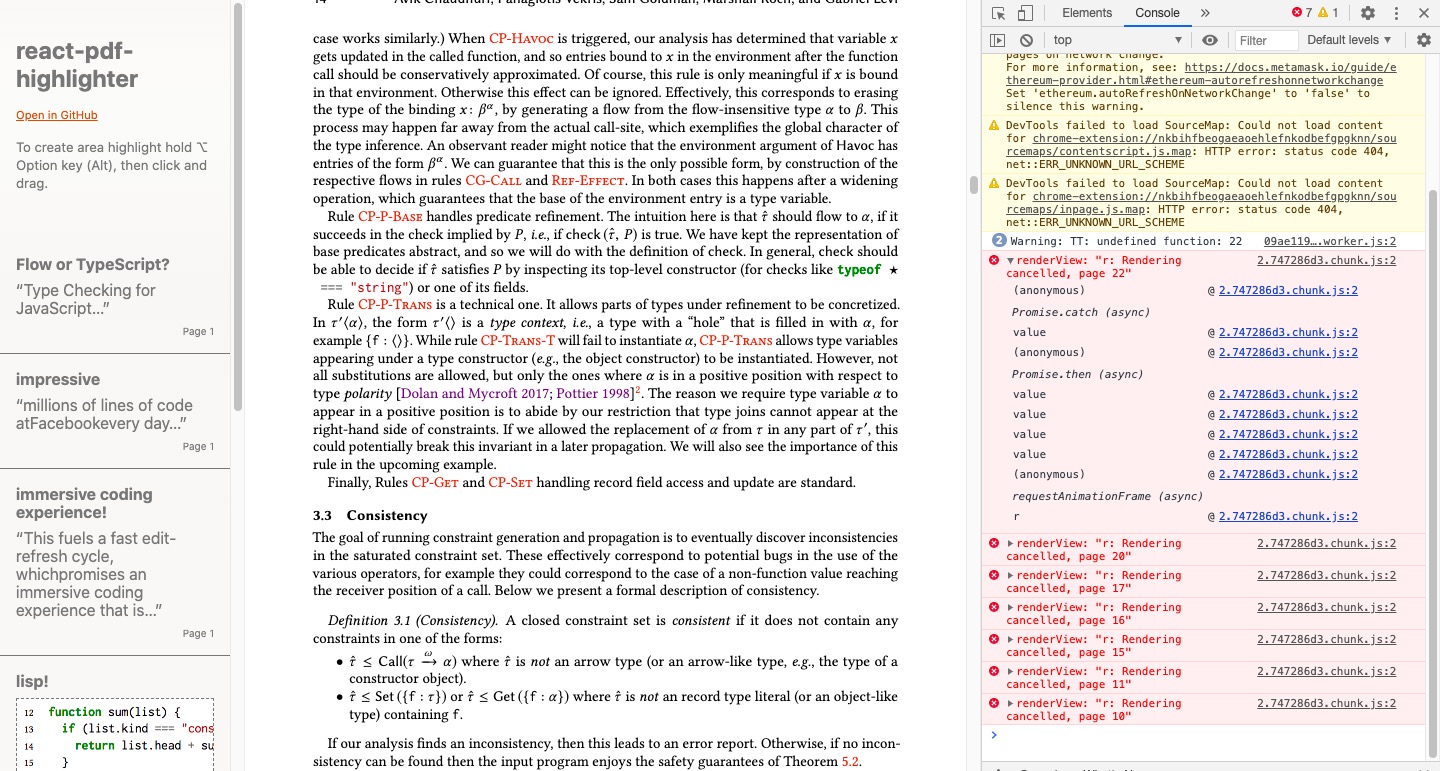Image resolution: width=1440 pixels, height=771 pixels.
Task: Open DevTools settings gear
Action: pyautogui.click(x=1368, y=13)
